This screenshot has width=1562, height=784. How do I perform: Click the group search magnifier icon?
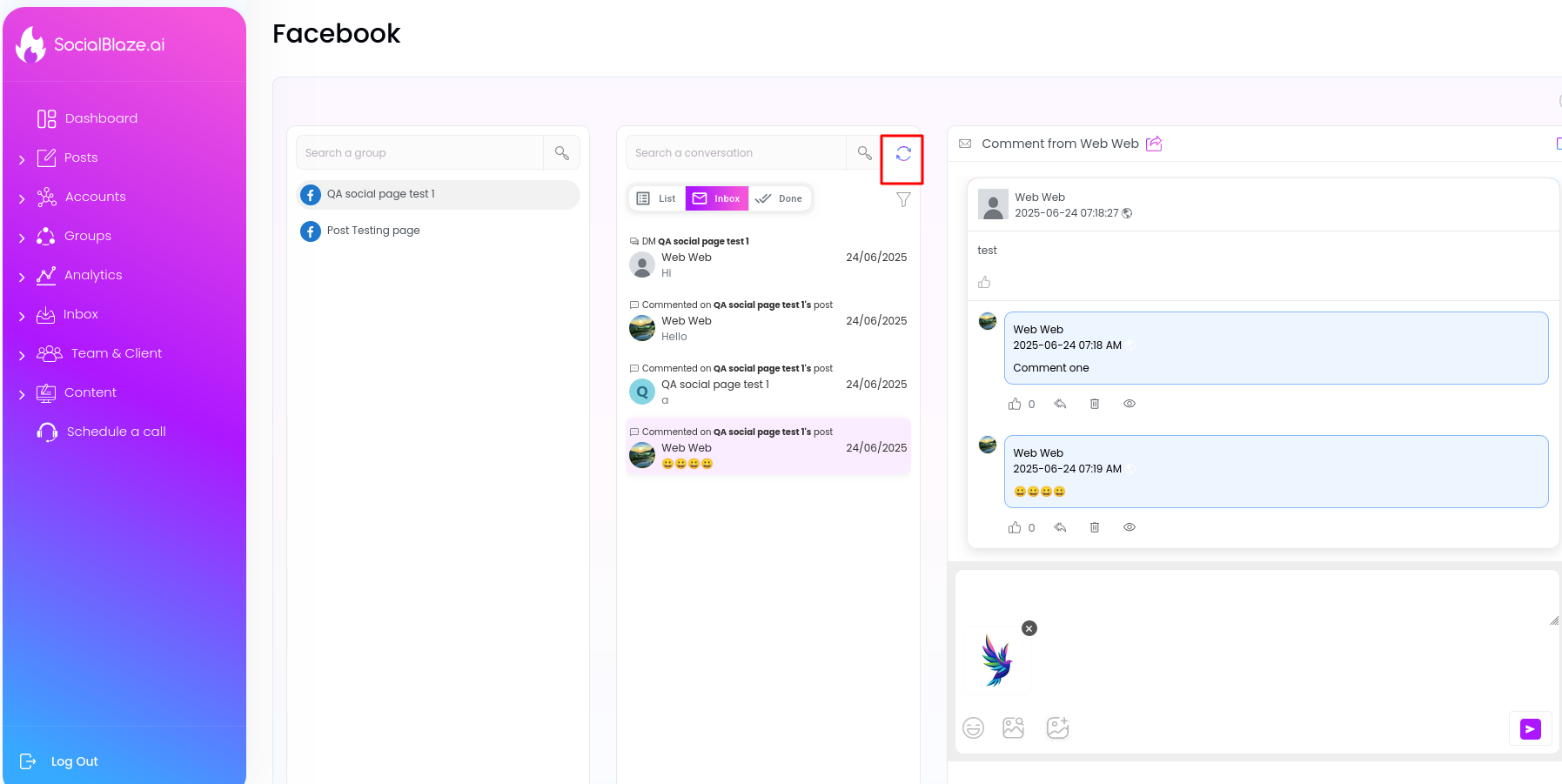click(562, 152)
